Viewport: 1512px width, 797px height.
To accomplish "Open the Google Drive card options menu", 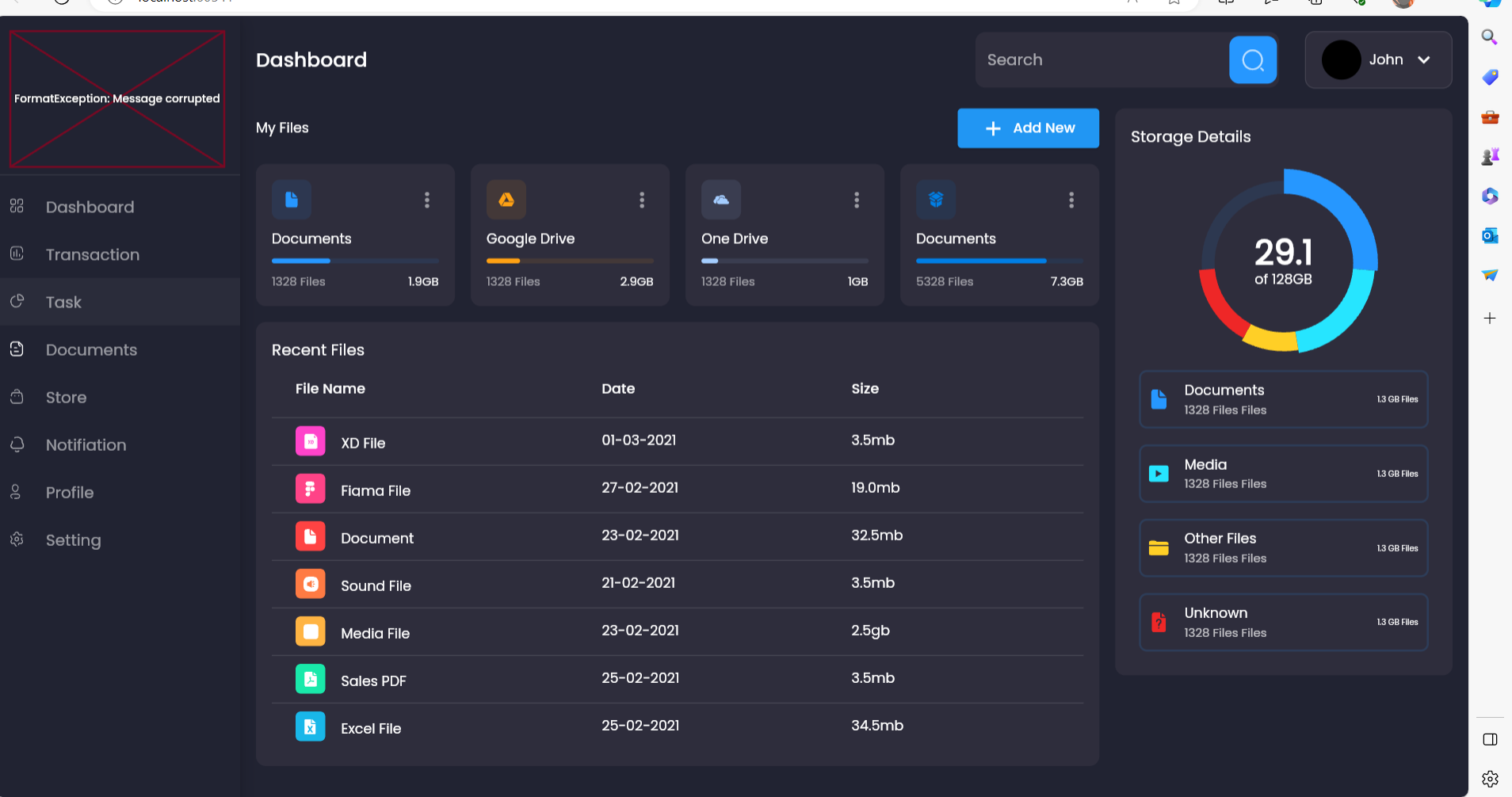I will tap(642, 200).
